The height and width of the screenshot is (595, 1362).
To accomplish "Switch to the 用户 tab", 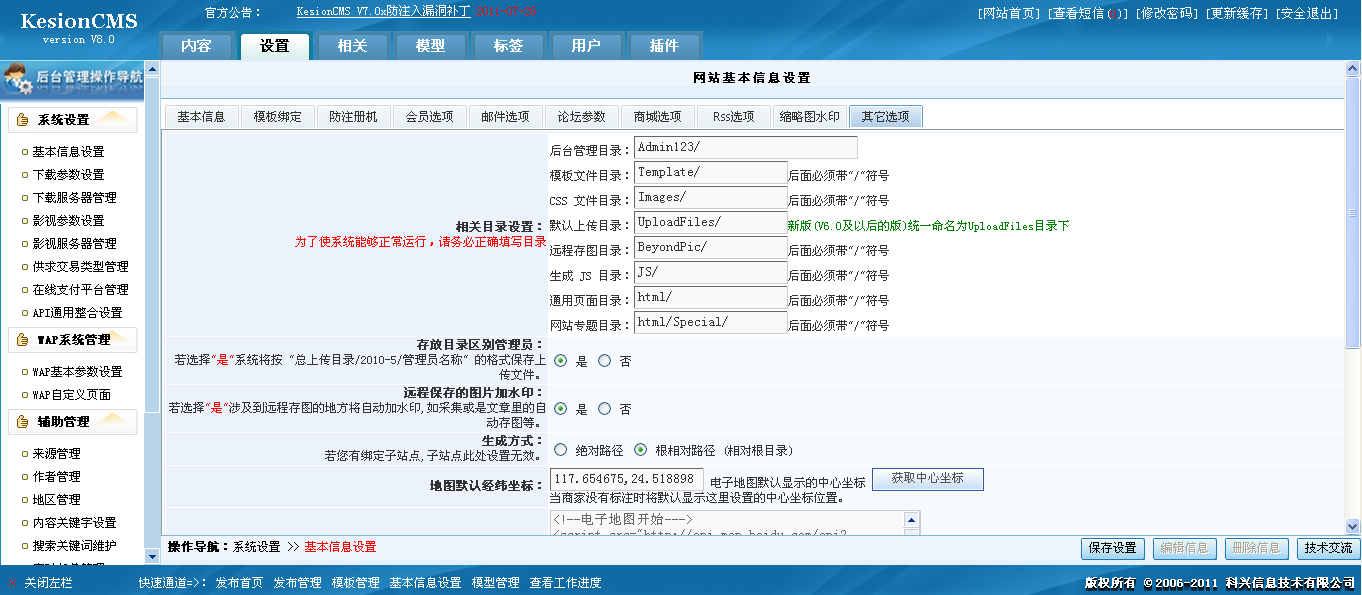I will coord(586,45).
